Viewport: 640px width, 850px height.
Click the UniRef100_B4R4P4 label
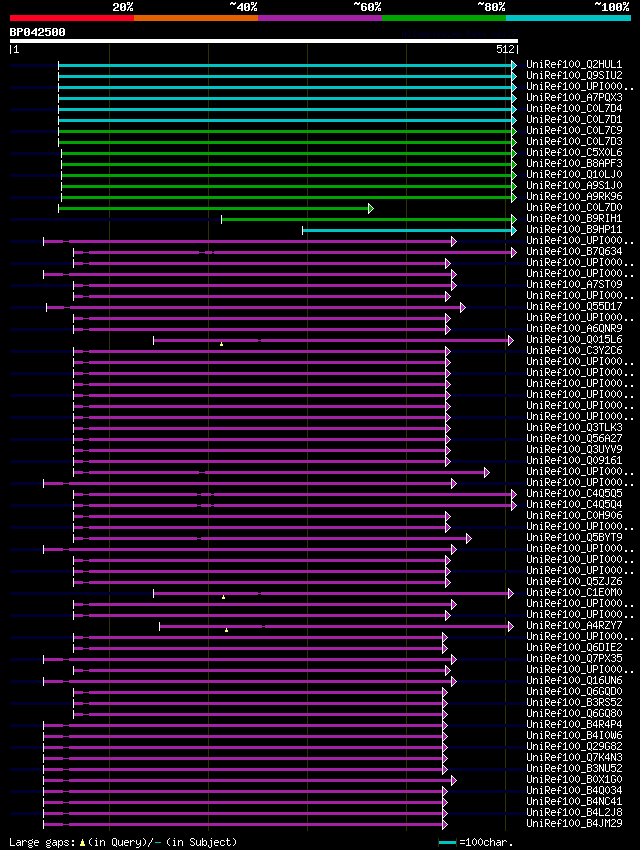coord(574,724)
